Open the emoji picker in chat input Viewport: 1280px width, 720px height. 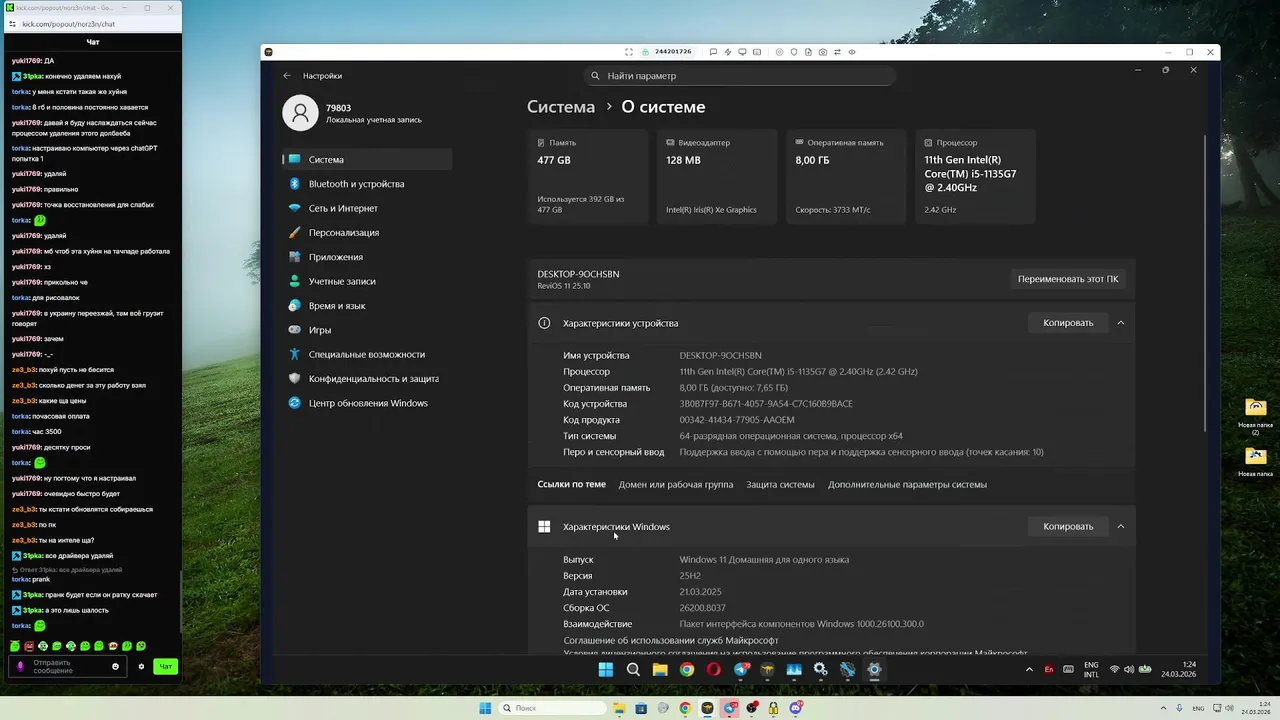tap(115, 666)
